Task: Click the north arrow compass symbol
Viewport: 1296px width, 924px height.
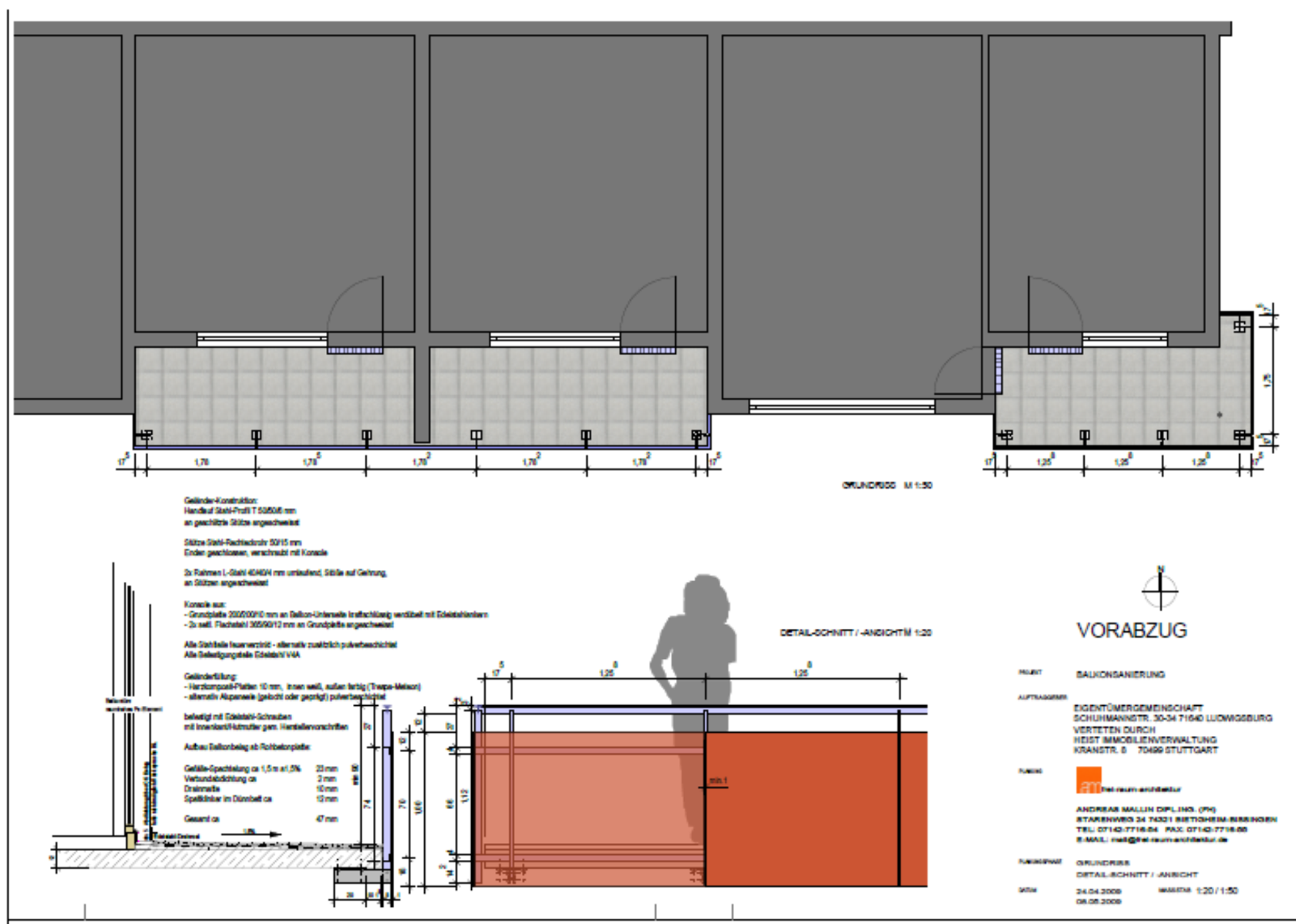Action: coord(1160,591)
